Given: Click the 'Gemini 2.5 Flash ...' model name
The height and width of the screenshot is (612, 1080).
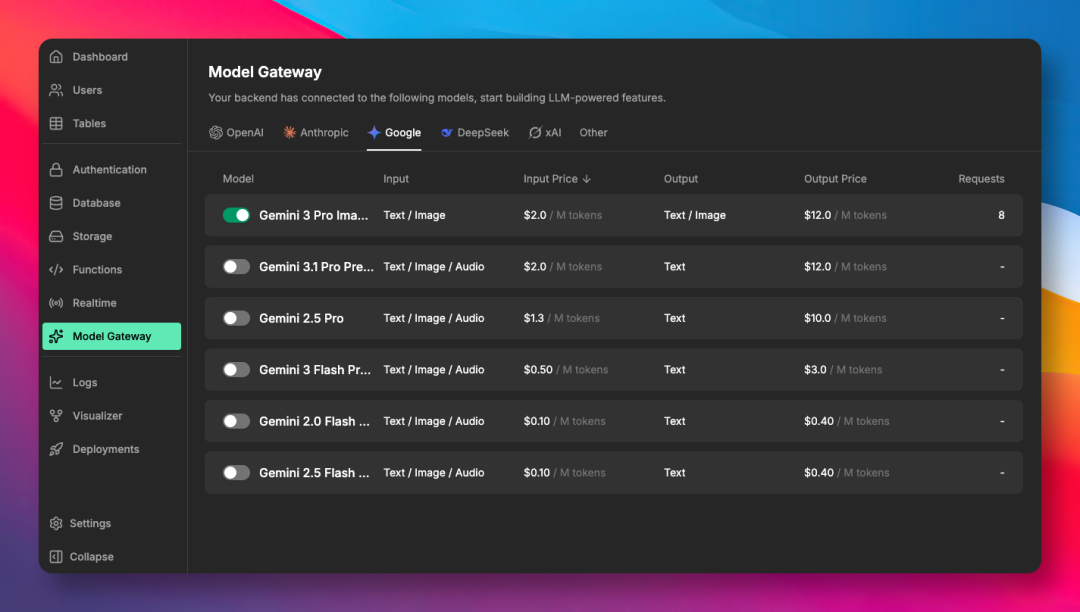Looking at the screenshot, I should click(x=314, y=472).
